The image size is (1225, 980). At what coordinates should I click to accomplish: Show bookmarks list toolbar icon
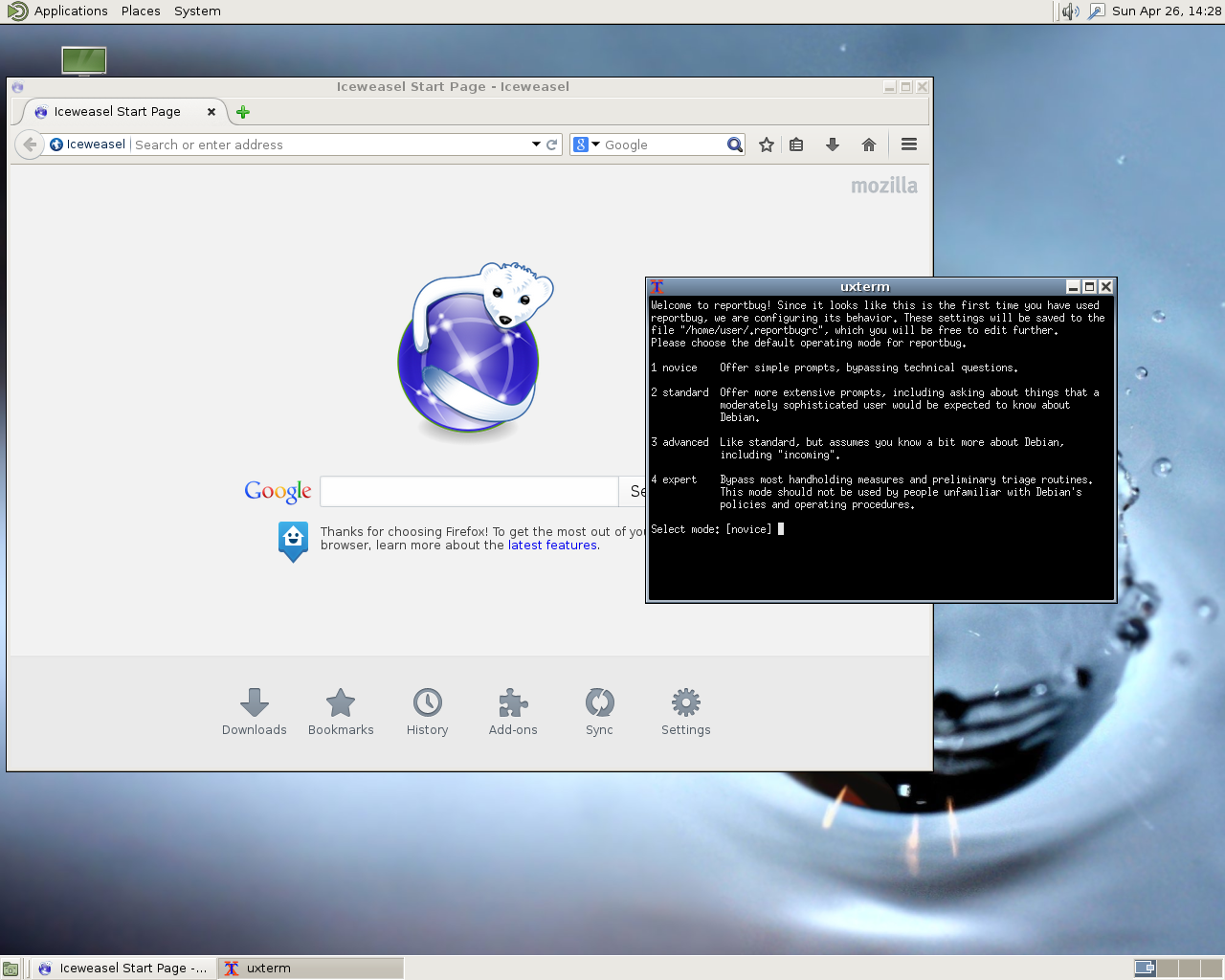pos(796,145)
